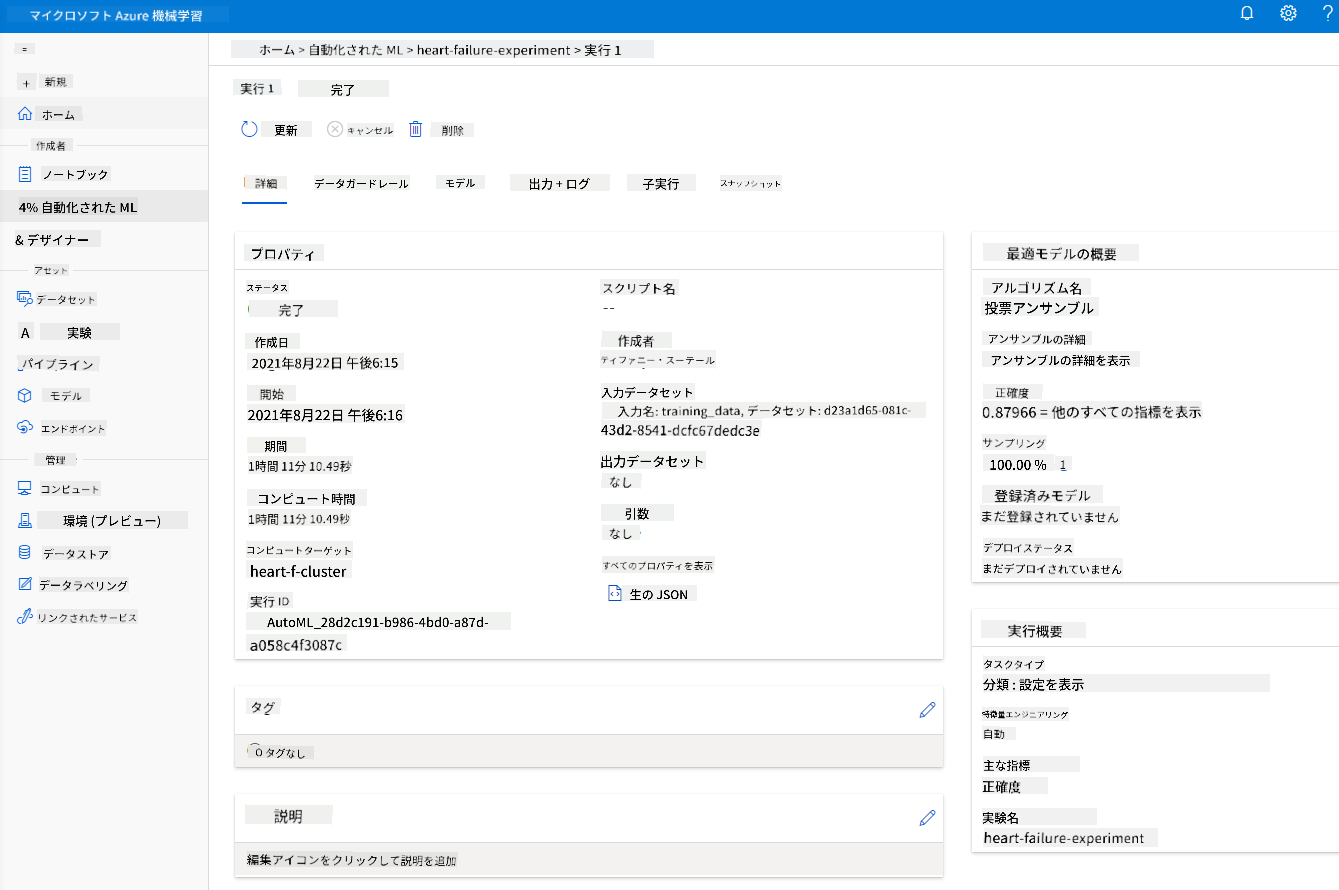Click the text "まだデプロイされていません"

tap(1052, 569)
